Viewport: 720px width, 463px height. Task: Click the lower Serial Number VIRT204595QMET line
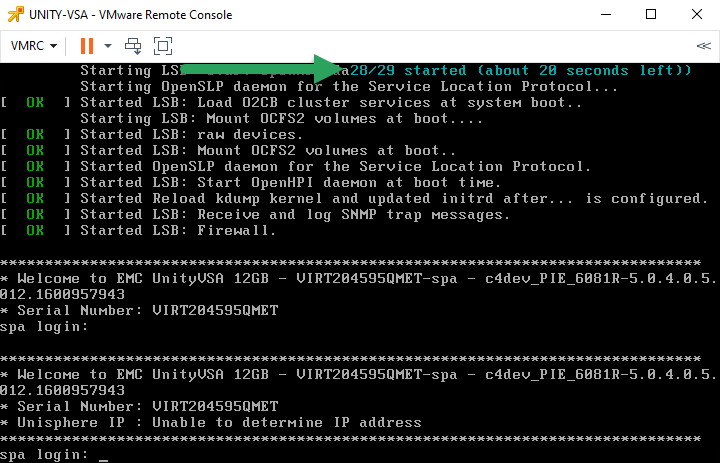[x=140, y=407]
